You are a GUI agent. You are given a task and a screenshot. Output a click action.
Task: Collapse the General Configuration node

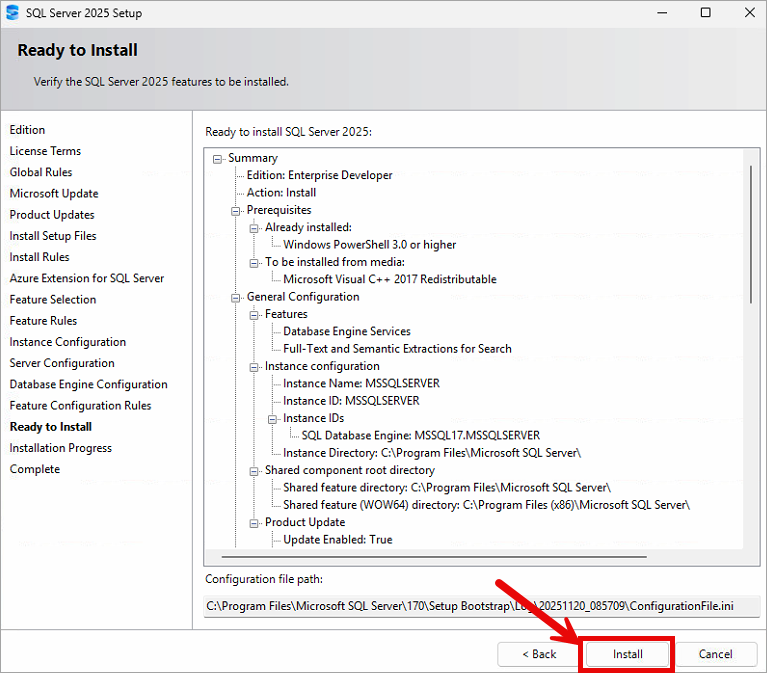tap(237, 297)
